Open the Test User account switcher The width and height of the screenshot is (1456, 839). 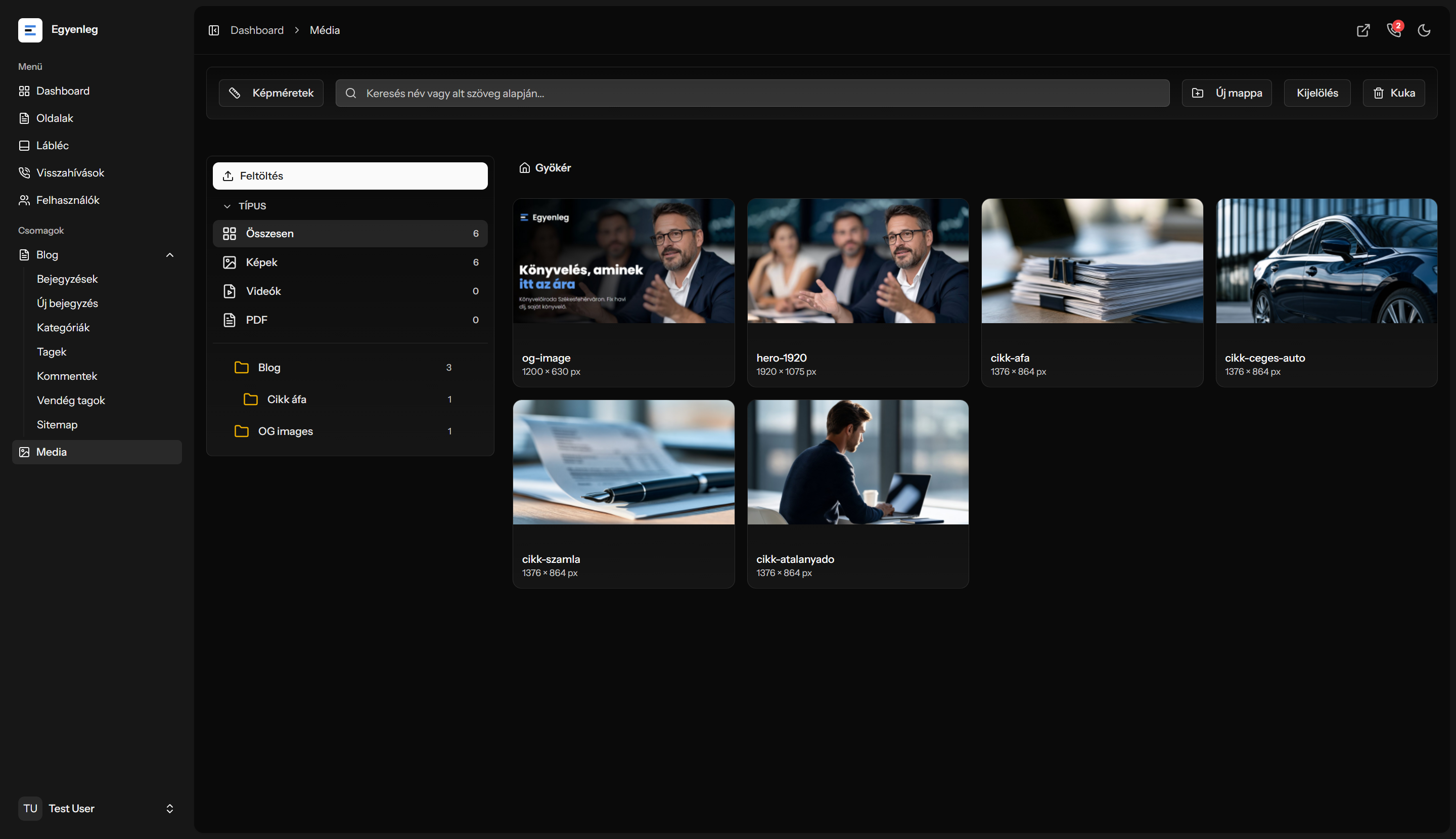coord(97,808)
